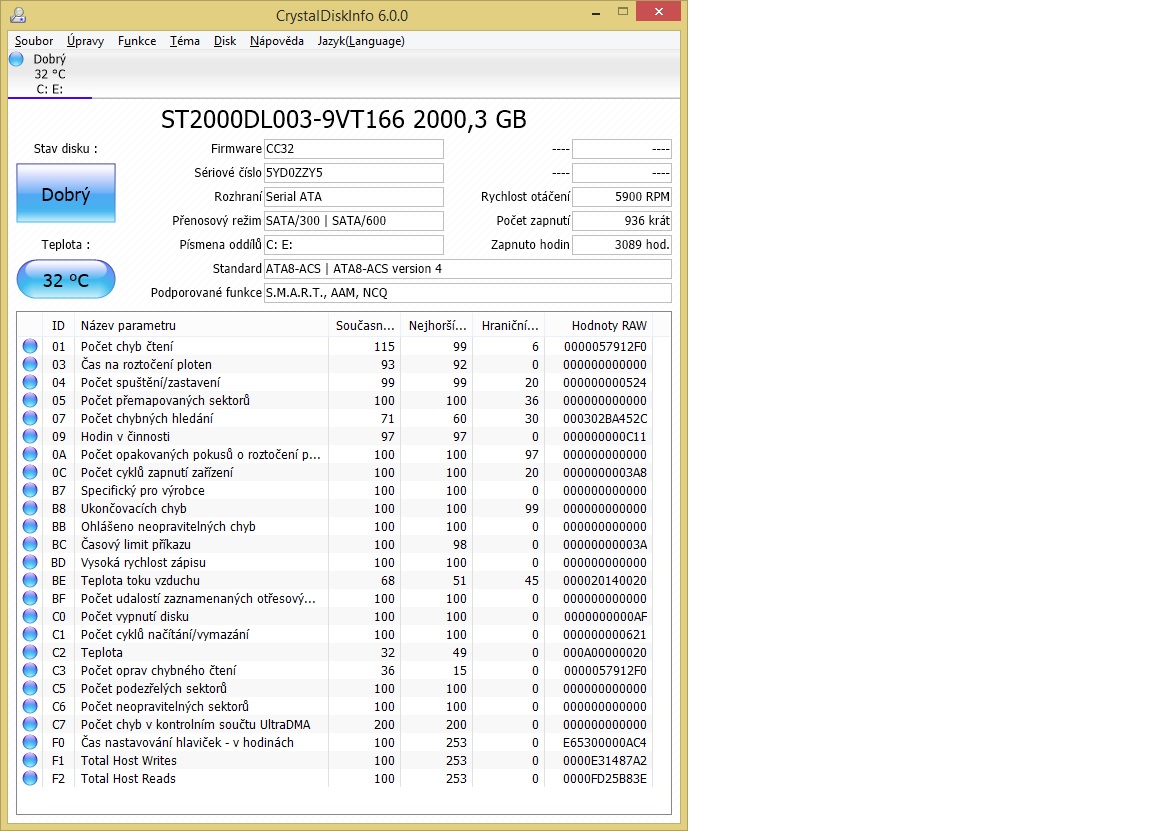Click status icon for Počet vypnutí disku
Image resolution: width=1152 pixels, height=831 pixels.
[30, 616]
